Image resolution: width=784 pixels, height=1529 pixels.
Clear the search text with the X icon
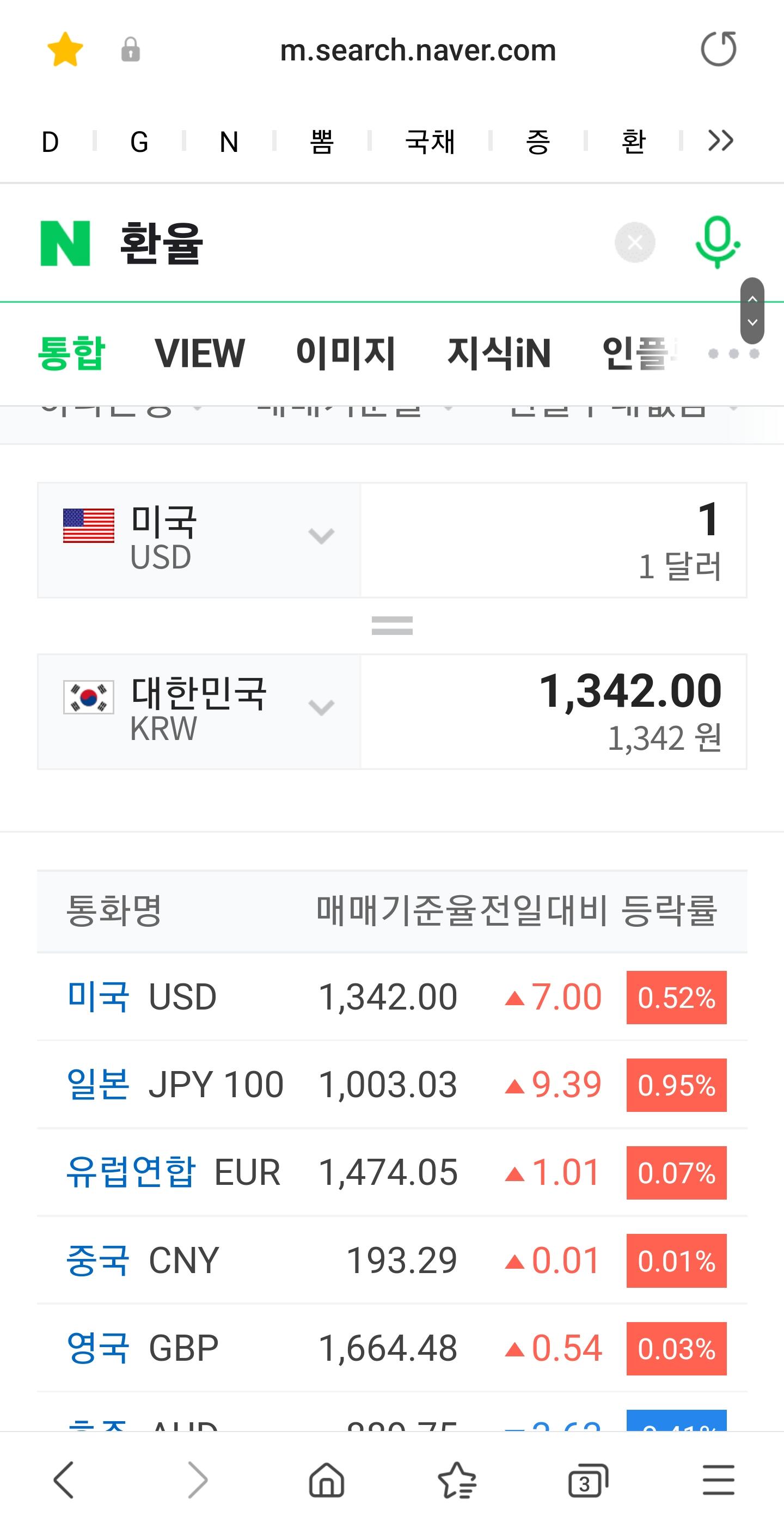click(x=634, y=242)
